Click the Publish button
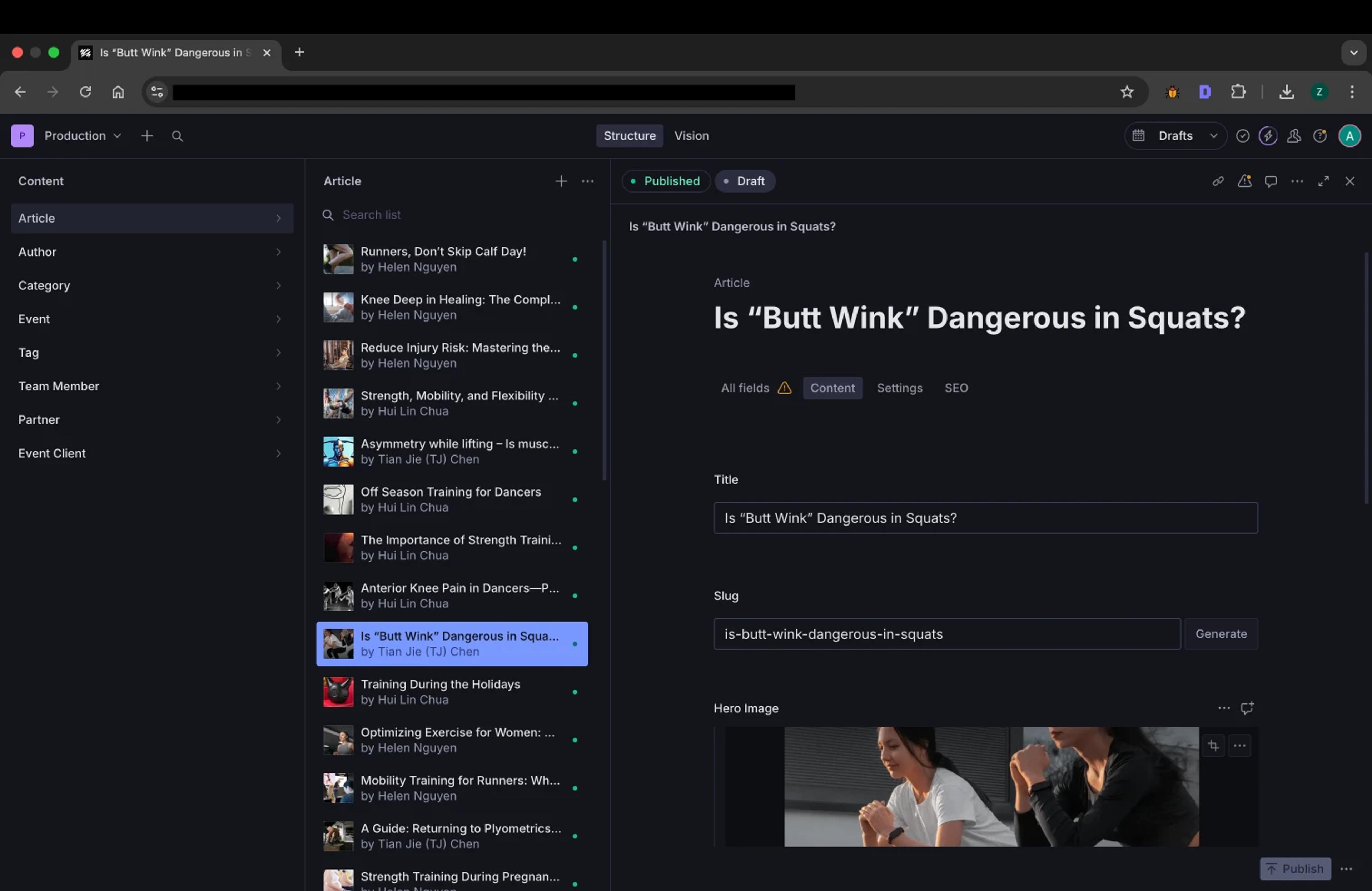 click(1295, 869)
